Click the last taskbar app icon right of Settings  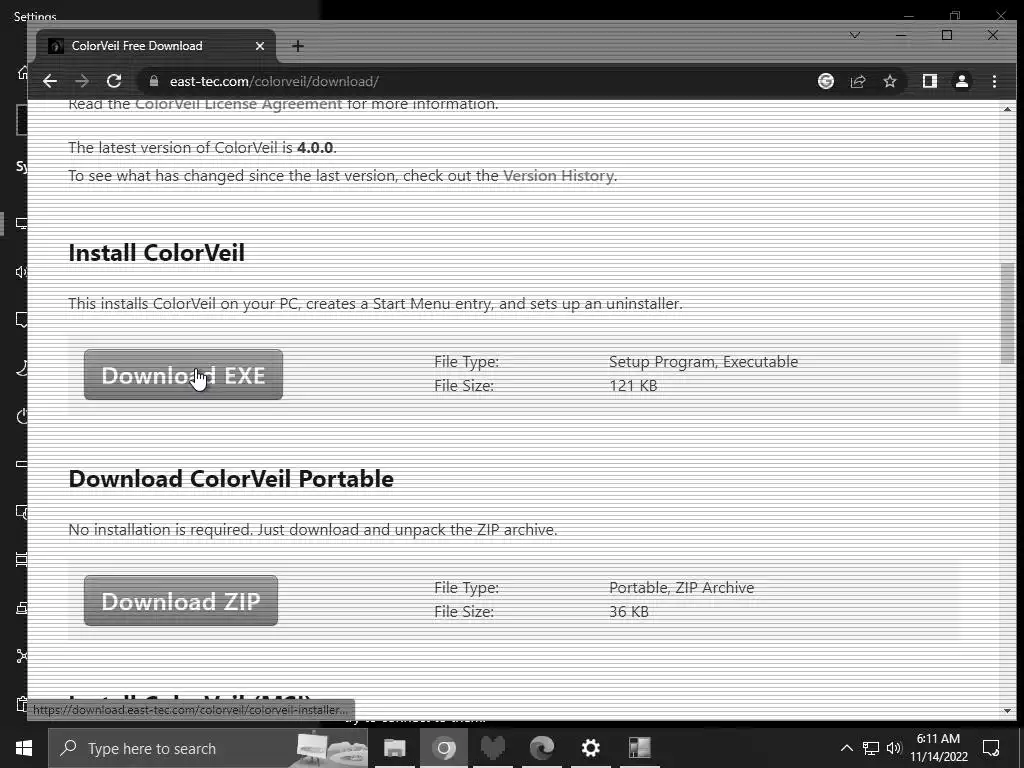point(639,748)
